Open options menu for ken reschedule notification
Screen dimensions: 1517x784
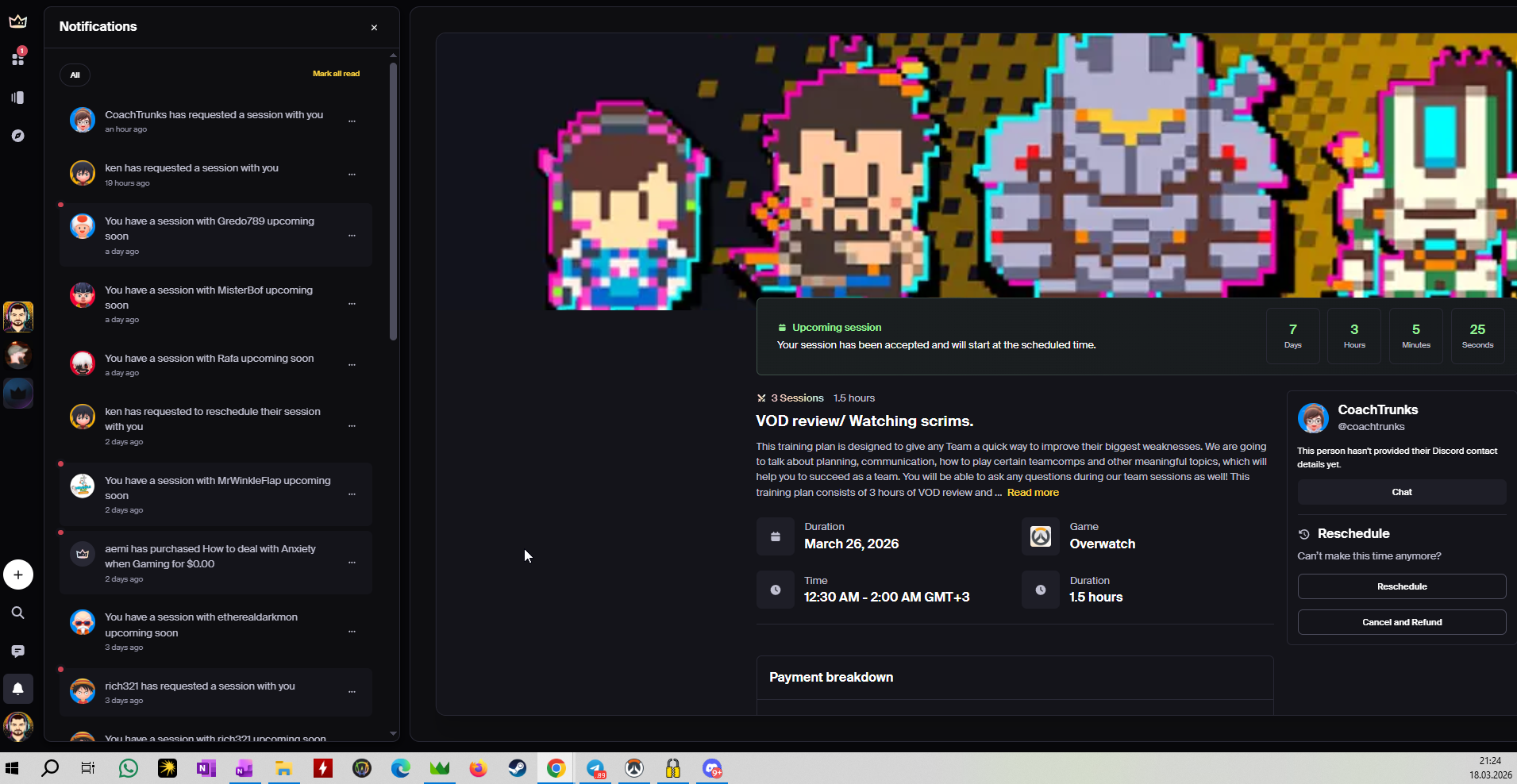tap(352, 426)
